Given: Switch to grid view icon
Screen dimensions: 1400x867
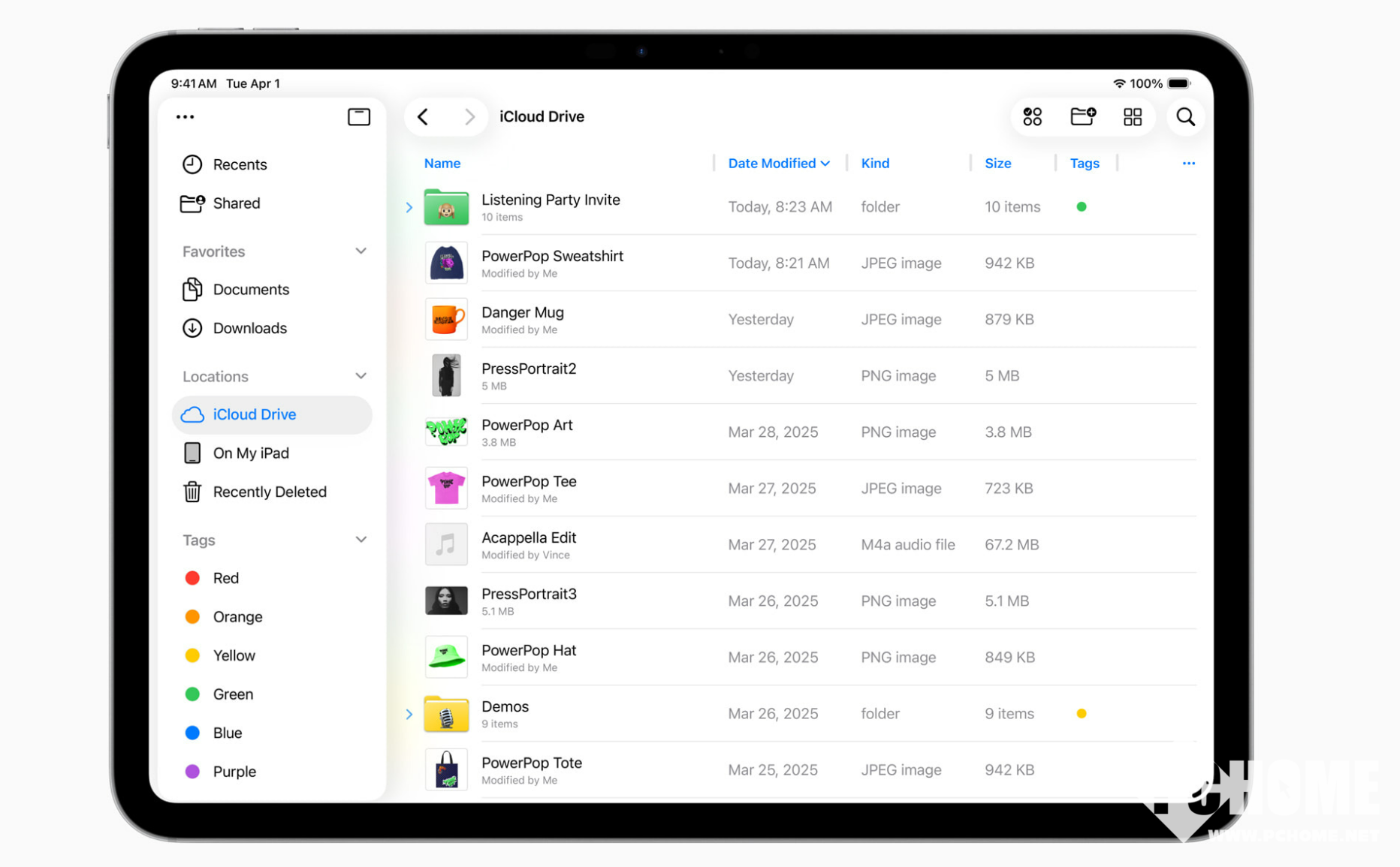Looking at the screenshot, I should (1133, 117).
